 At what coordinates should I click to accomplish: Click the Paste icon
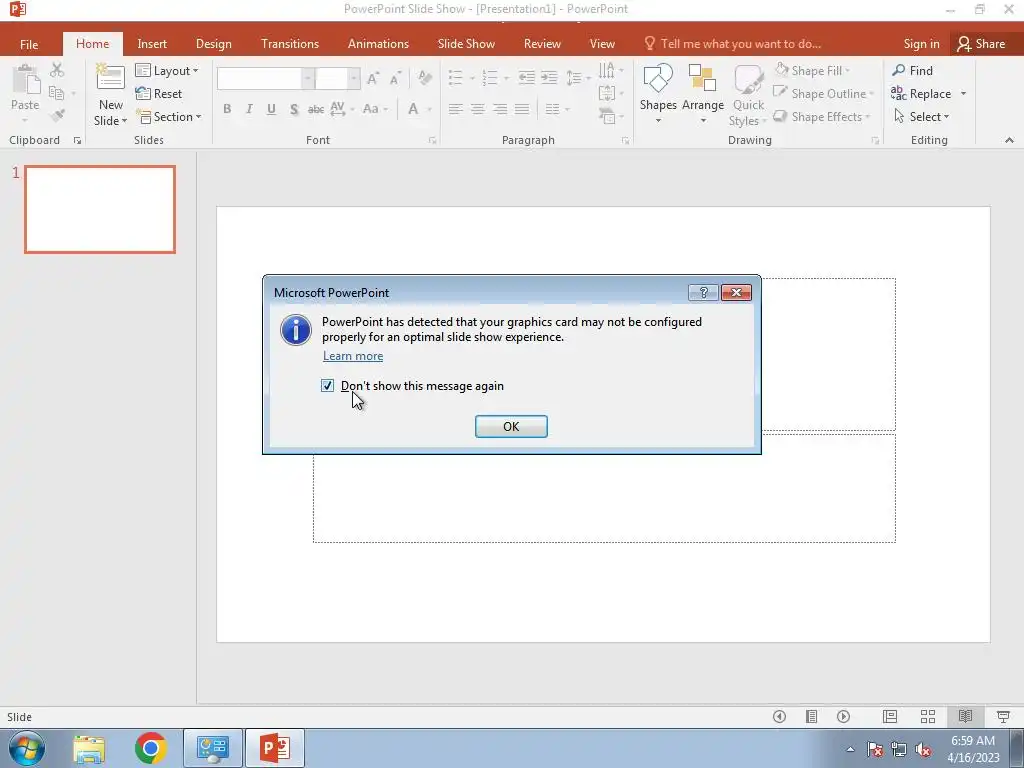[x=25, y=81]
